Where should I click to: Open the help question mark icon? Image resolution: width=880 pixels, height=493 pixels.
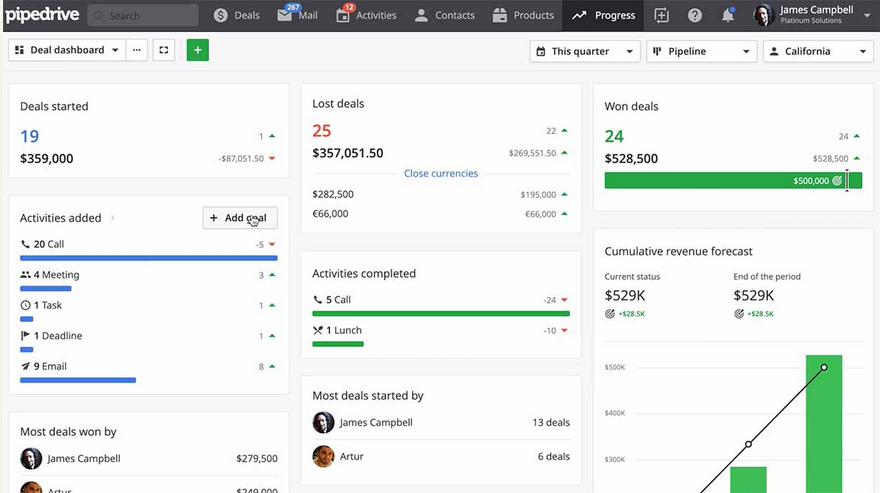tap(695, 15)
